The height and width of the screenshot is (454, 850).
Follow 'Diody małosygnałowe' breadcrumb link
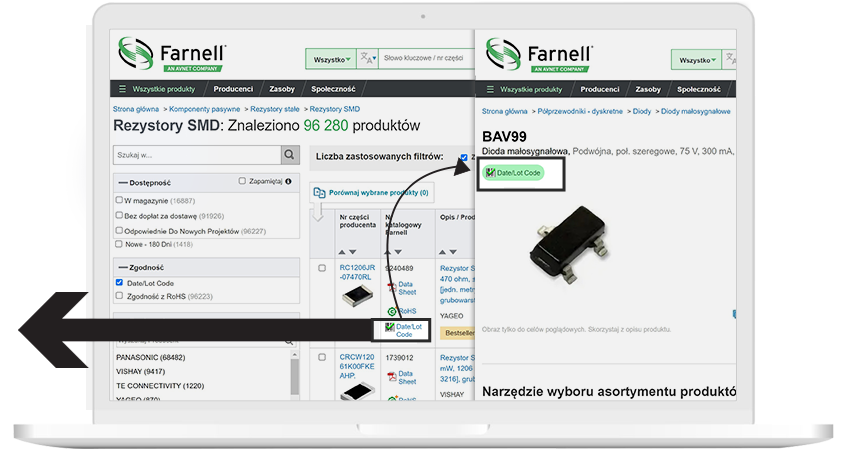[696, 111]
